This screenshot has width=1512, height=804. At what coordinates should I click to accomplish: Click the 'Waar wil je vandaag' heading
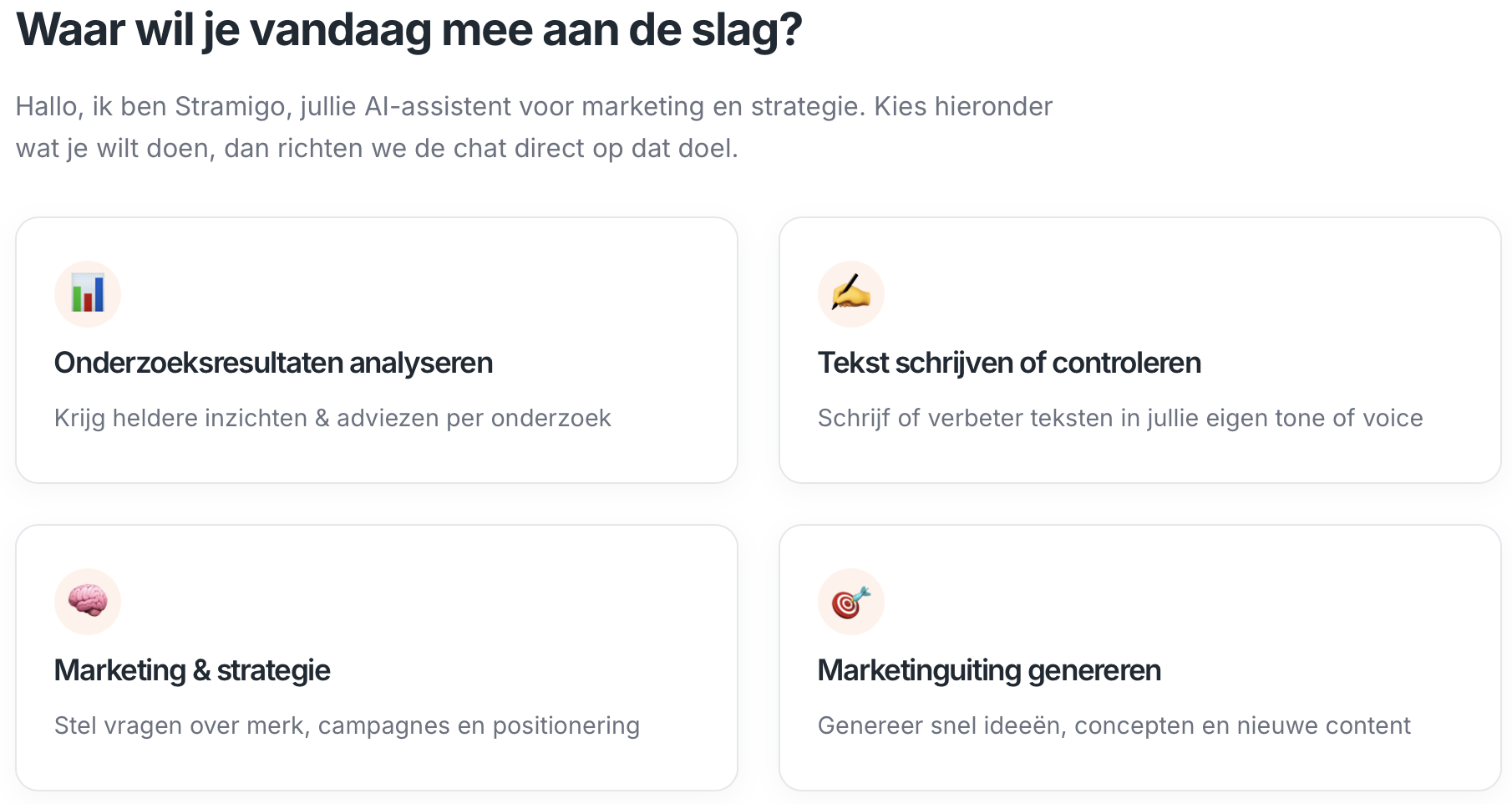[409, 30]
